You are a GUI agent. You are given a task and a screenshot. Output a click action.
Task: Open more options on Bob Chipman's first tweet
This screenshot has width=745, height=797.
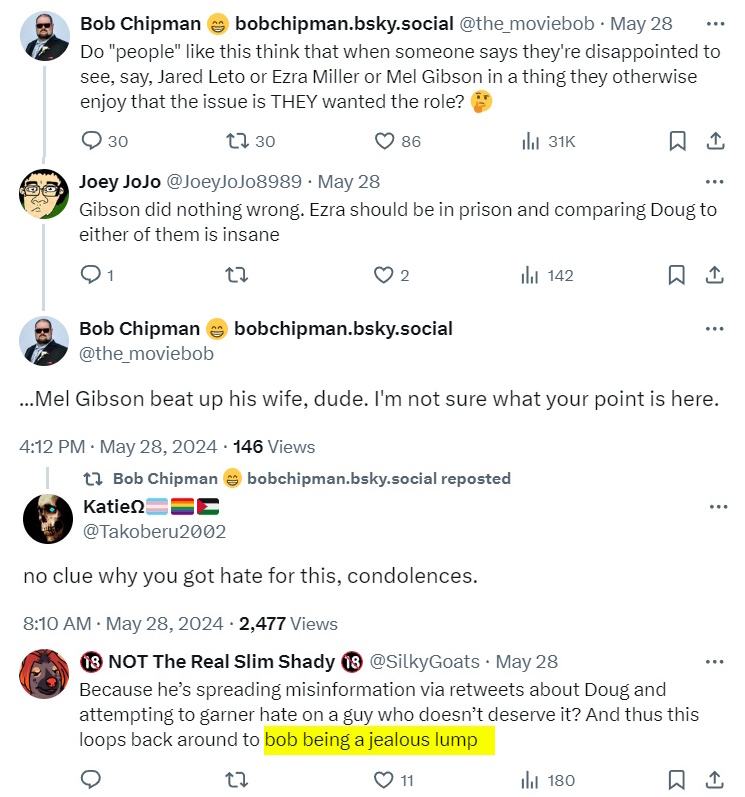(715, 23)
